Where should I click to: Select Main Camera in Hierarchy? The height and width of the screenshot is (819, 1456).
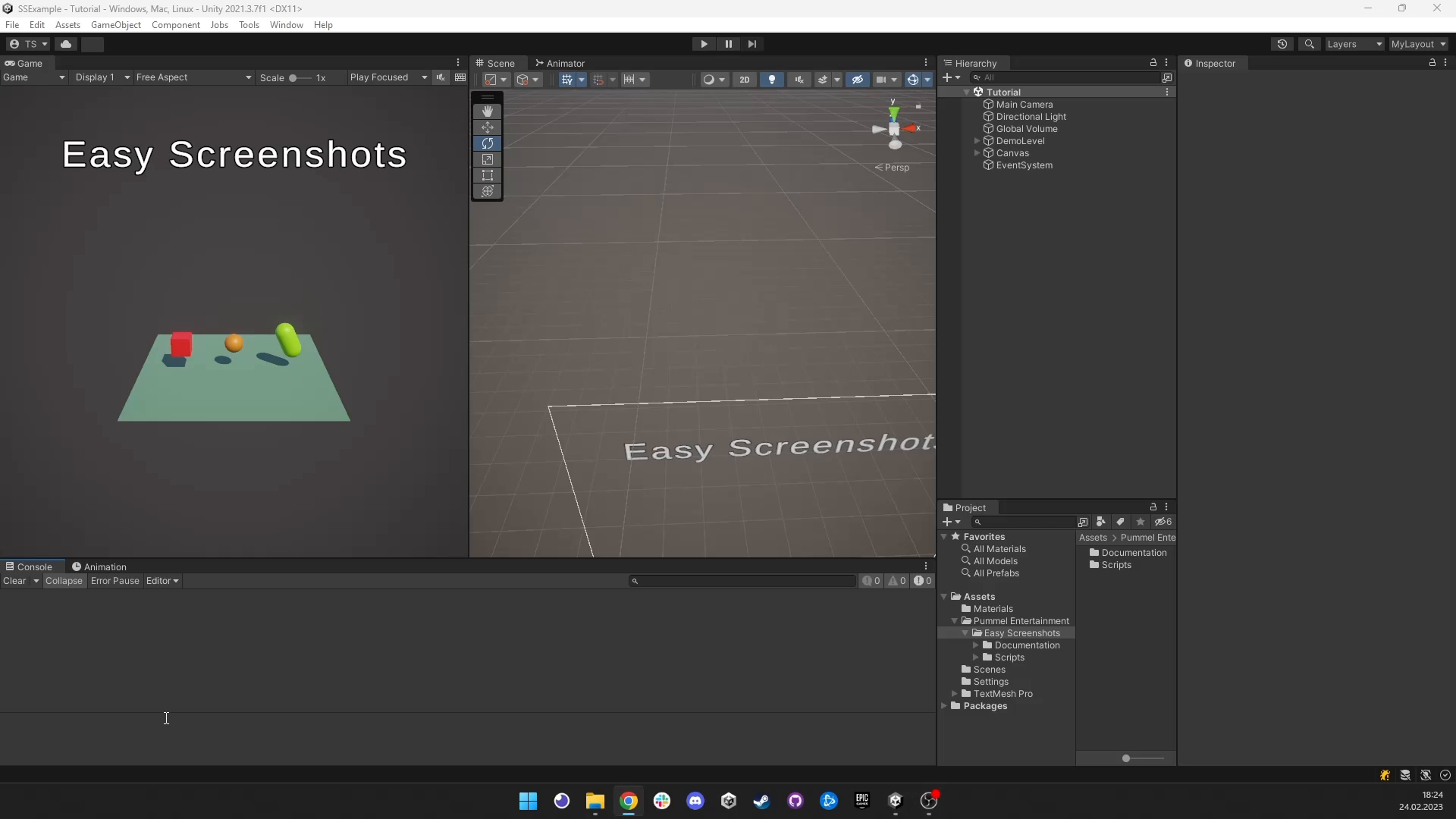1024,105
